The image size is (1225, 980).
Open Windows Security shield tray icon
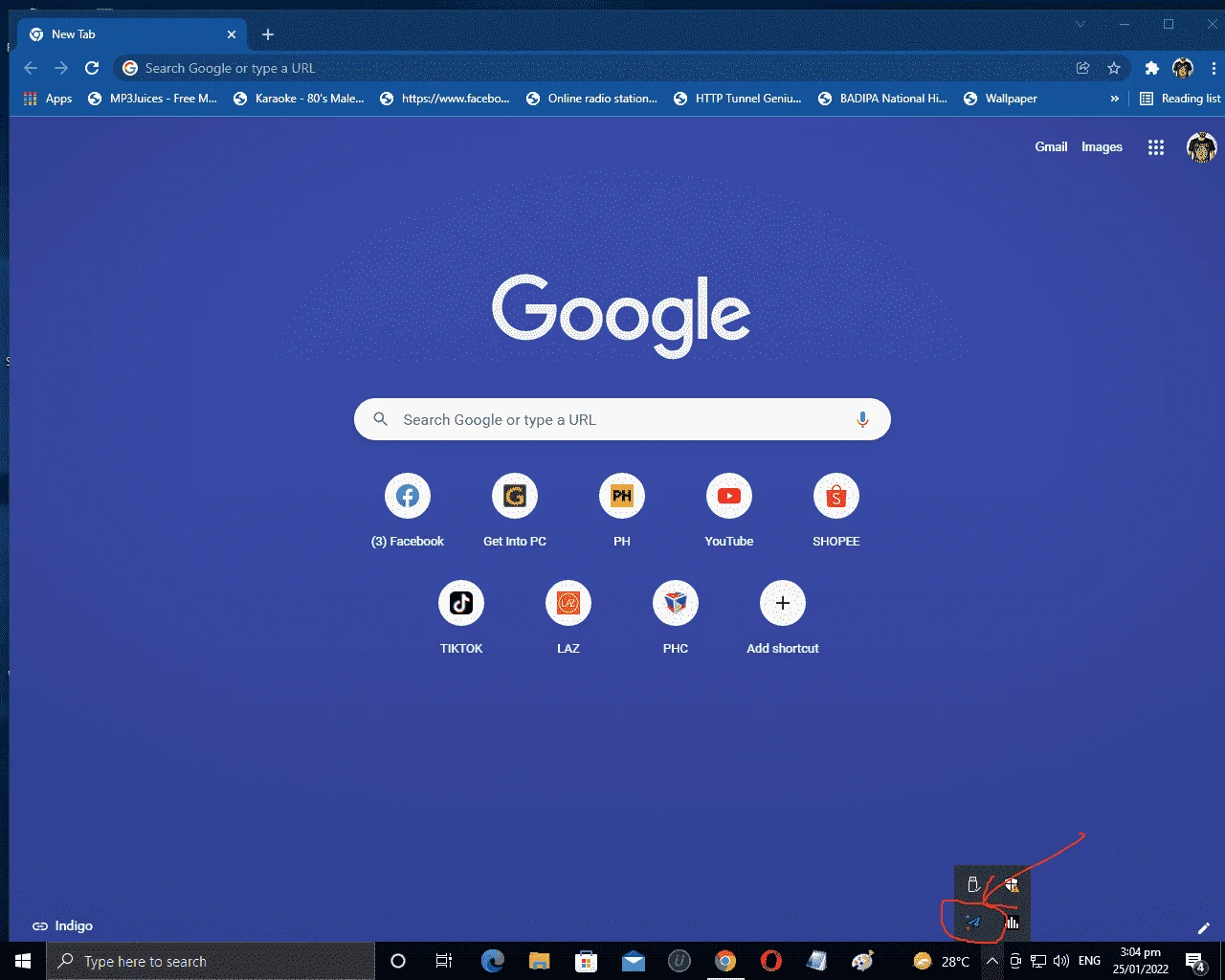pyautogui.click(x=1012, y=884)
